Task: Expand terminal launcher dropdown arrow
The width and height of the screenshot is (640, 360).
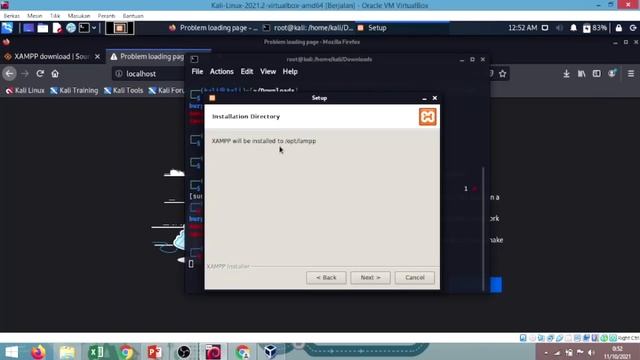Action: [94, 28]
